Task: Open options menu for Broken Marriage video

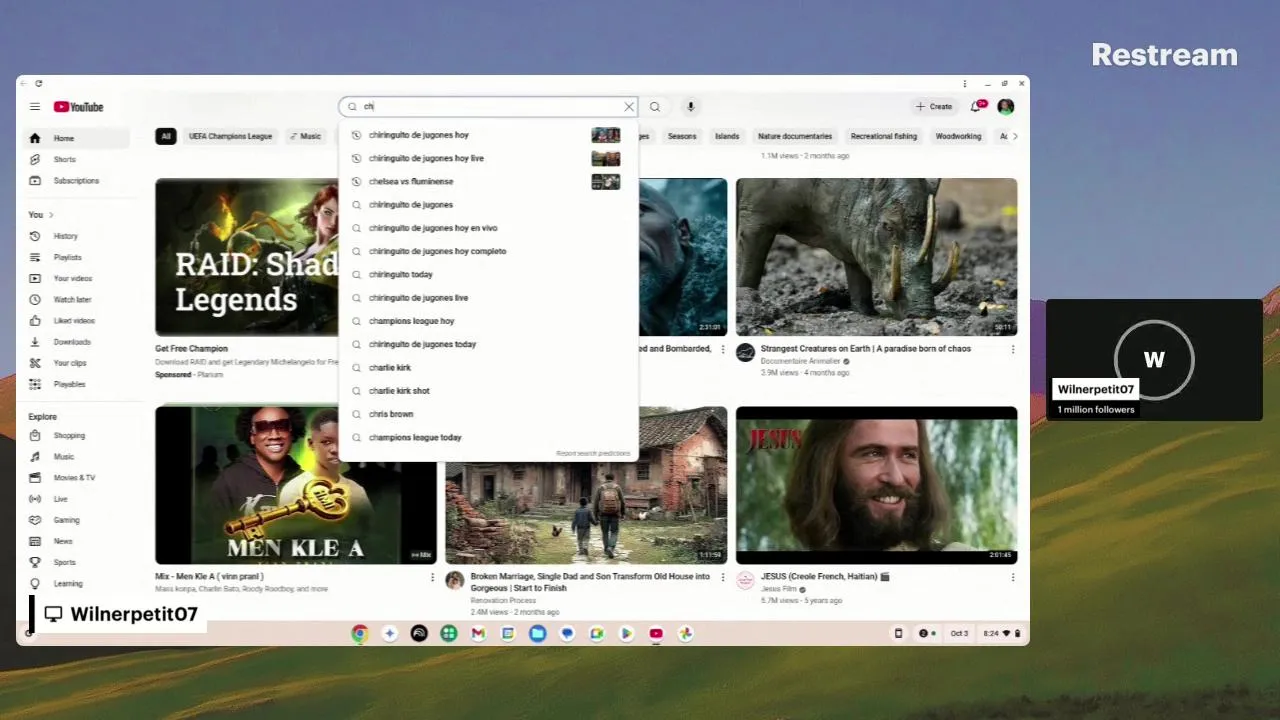Action: click(x=722, y=577)
